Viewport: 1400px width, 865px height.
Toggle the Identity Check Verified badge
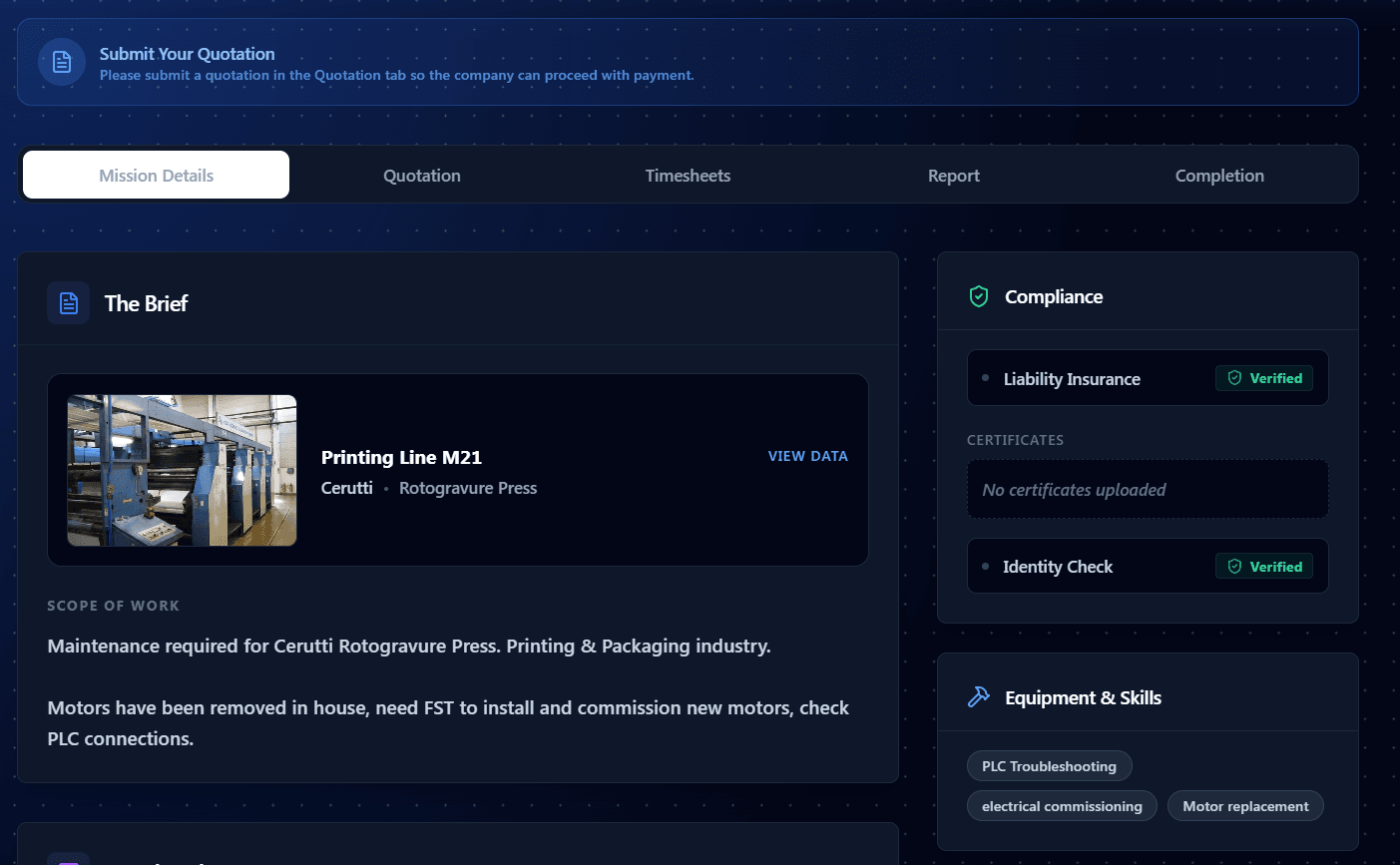pos(1264,566)
